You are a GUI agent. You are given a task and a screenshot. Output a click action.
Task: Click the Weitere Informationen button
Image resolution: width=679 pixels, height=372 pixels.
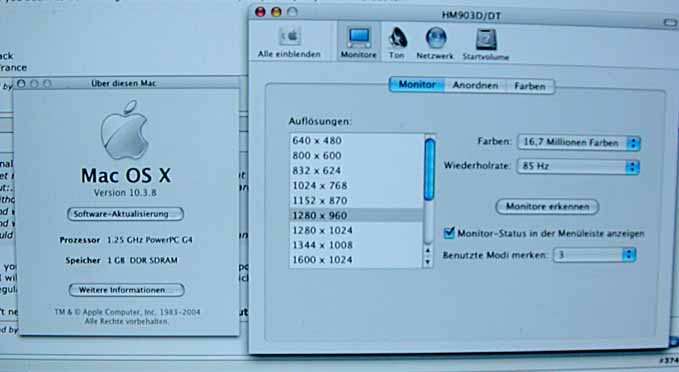(126, 290)
